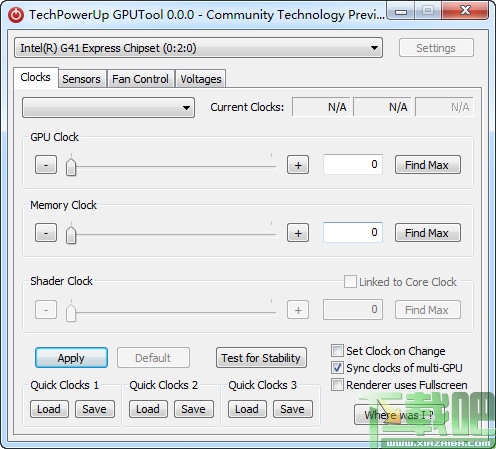Click Test for Stability button
This screenshot has width=496, height=449.
coord(261,358)
